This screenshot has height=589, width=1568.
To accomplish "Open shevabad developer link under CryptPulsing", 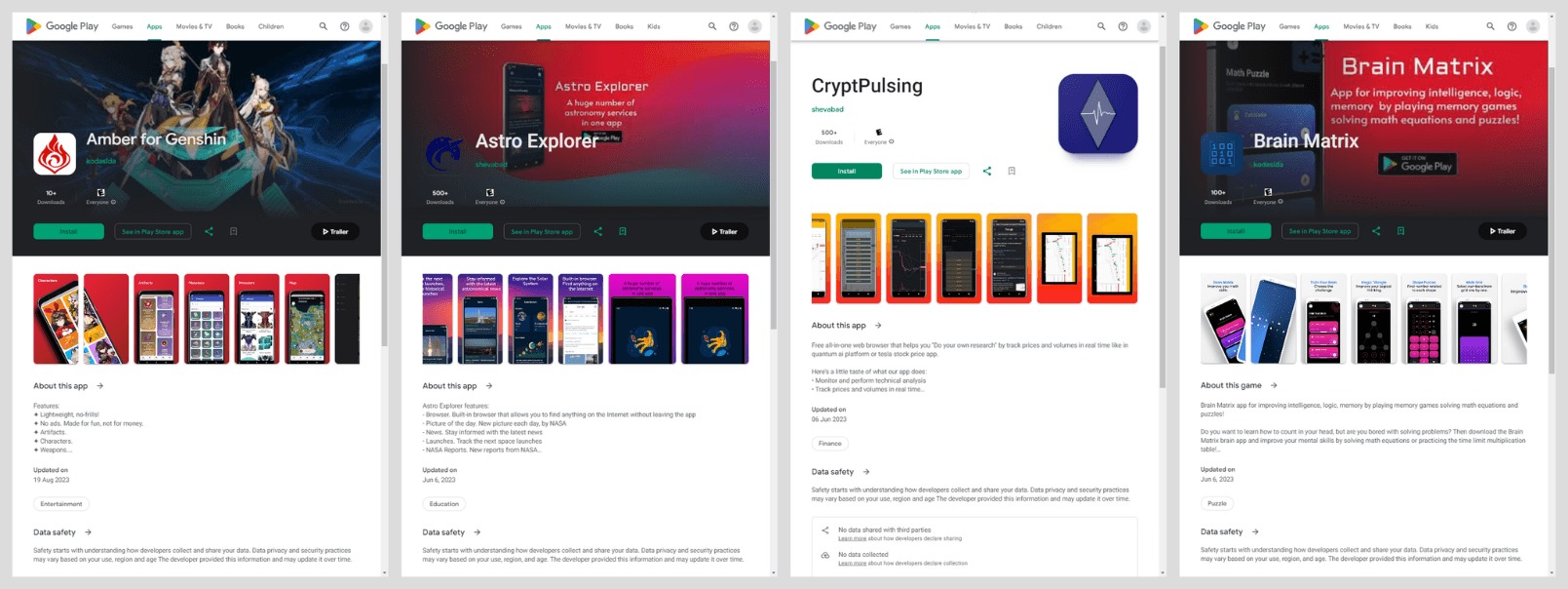I will tap(827, 109).
